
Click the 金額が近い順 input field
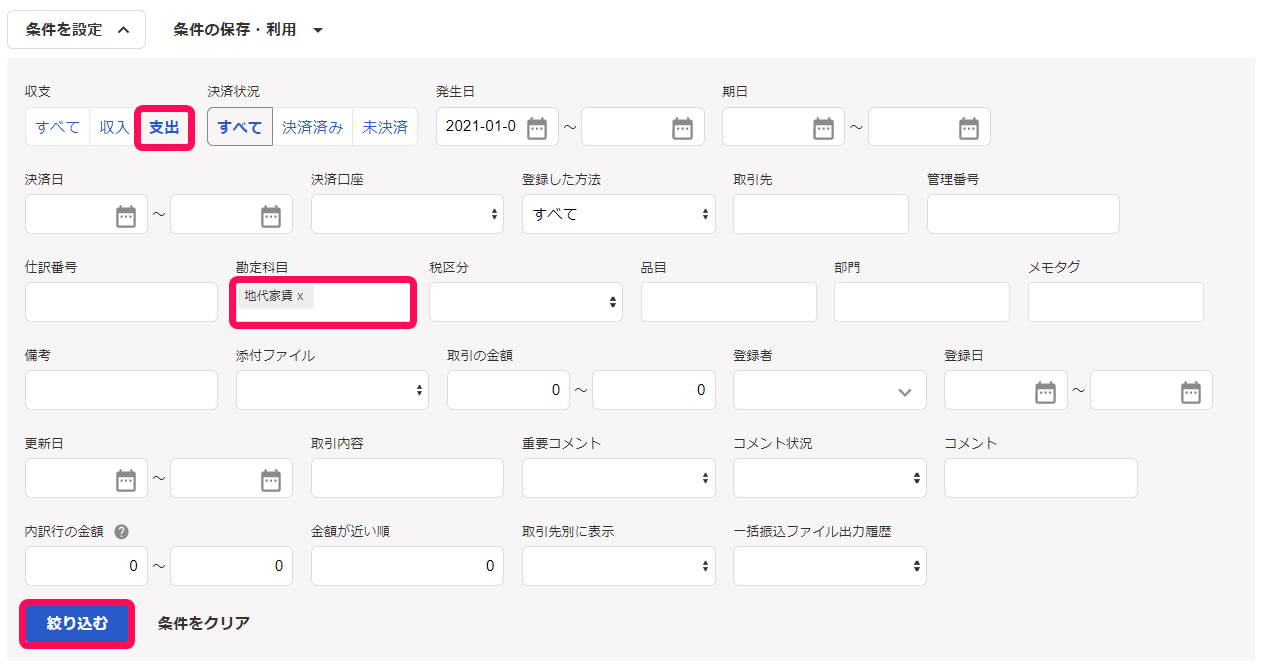point(407,566)
